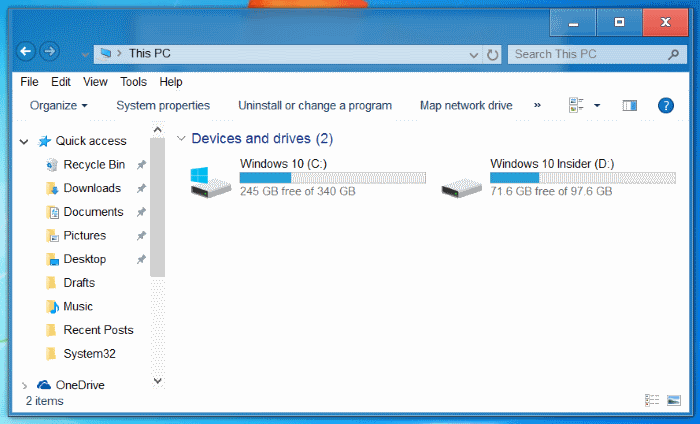Screen dimensions: 700x424
Task: Open Recycle Bin from Quick access
Action: (94, 165)
